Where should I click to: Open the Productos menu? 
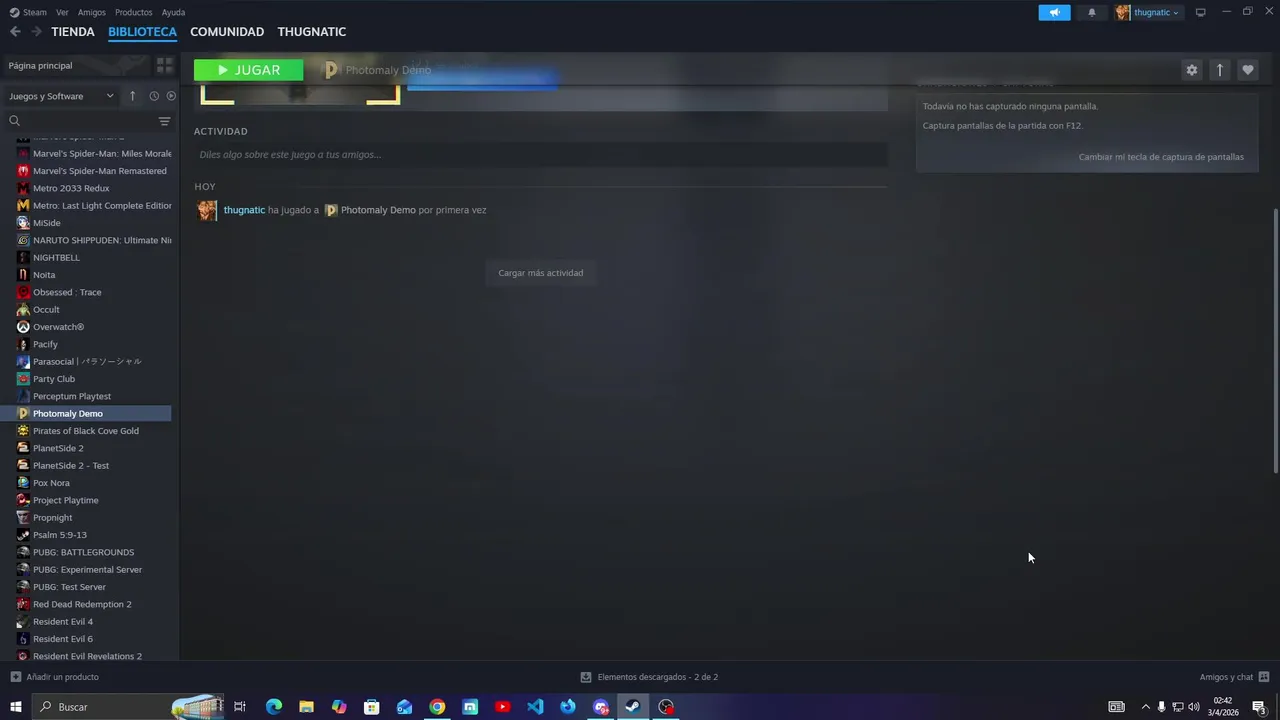[x=133, y=12]
